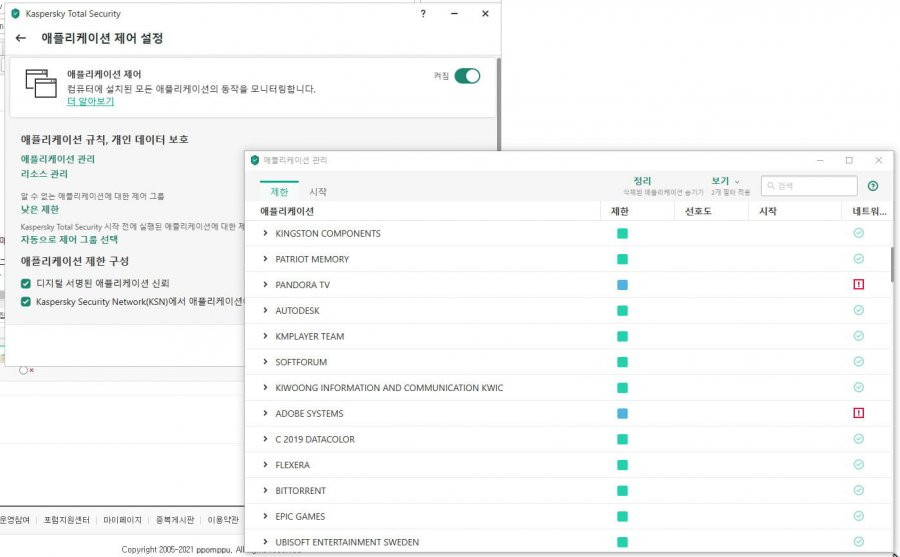This screenshot has width=900, height=557.
Task: Click network allowed icon for KMPLAYER TEAM
Action: click(859, 336)
